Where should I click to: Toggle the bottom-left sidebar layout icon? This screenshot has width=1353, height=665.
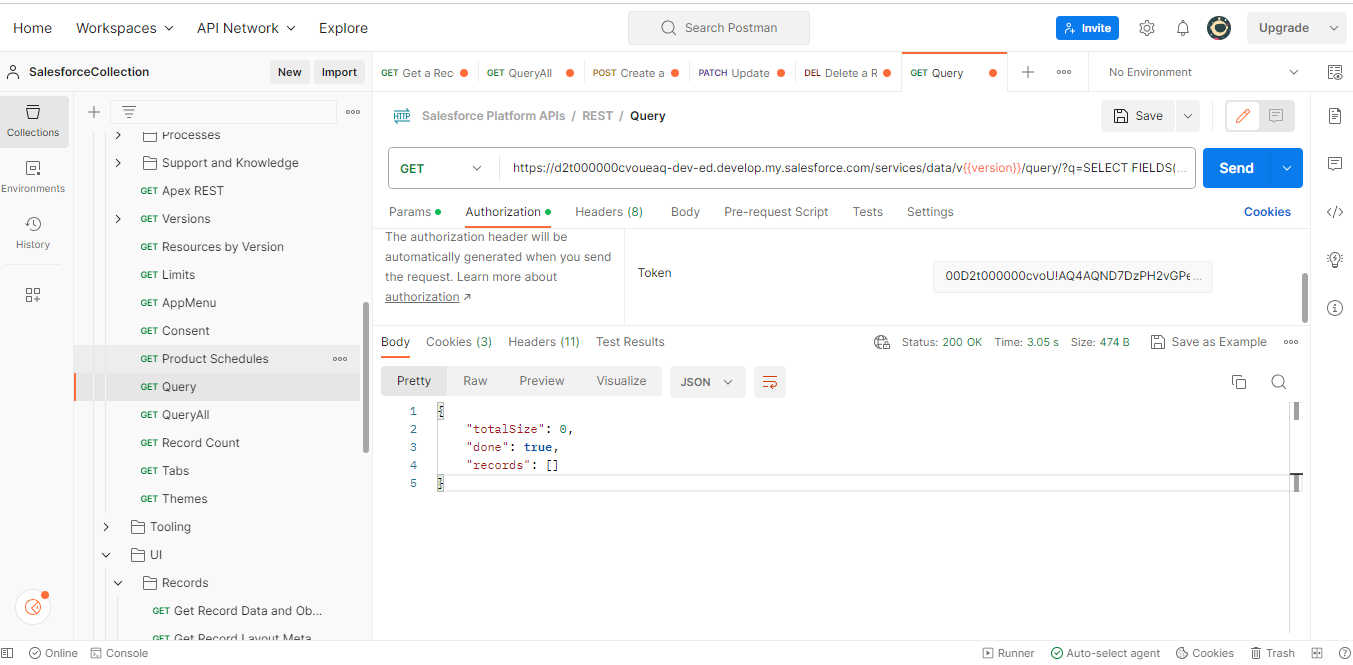click(x=9, y=653)
